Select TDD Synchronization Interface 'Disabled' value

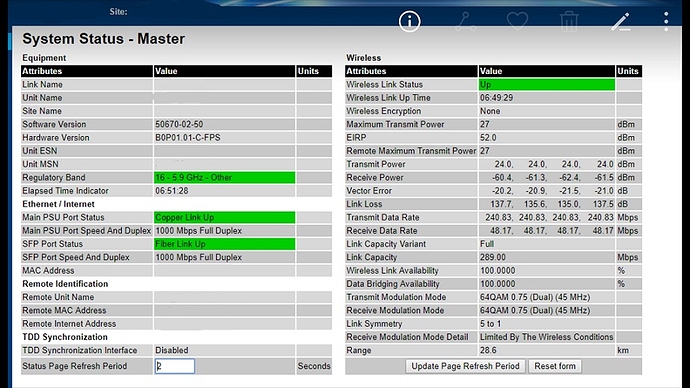click(x=172, y=351)
